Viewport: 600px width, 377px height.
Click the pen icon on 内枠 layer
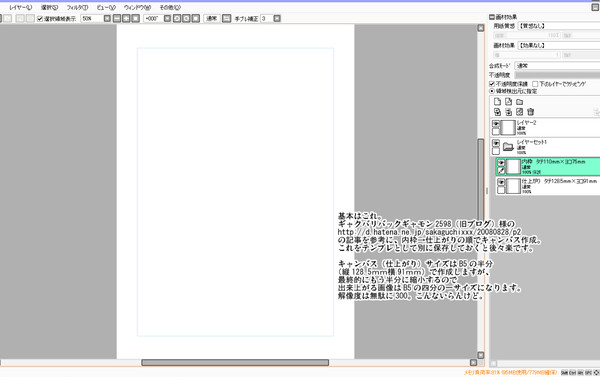501,171
